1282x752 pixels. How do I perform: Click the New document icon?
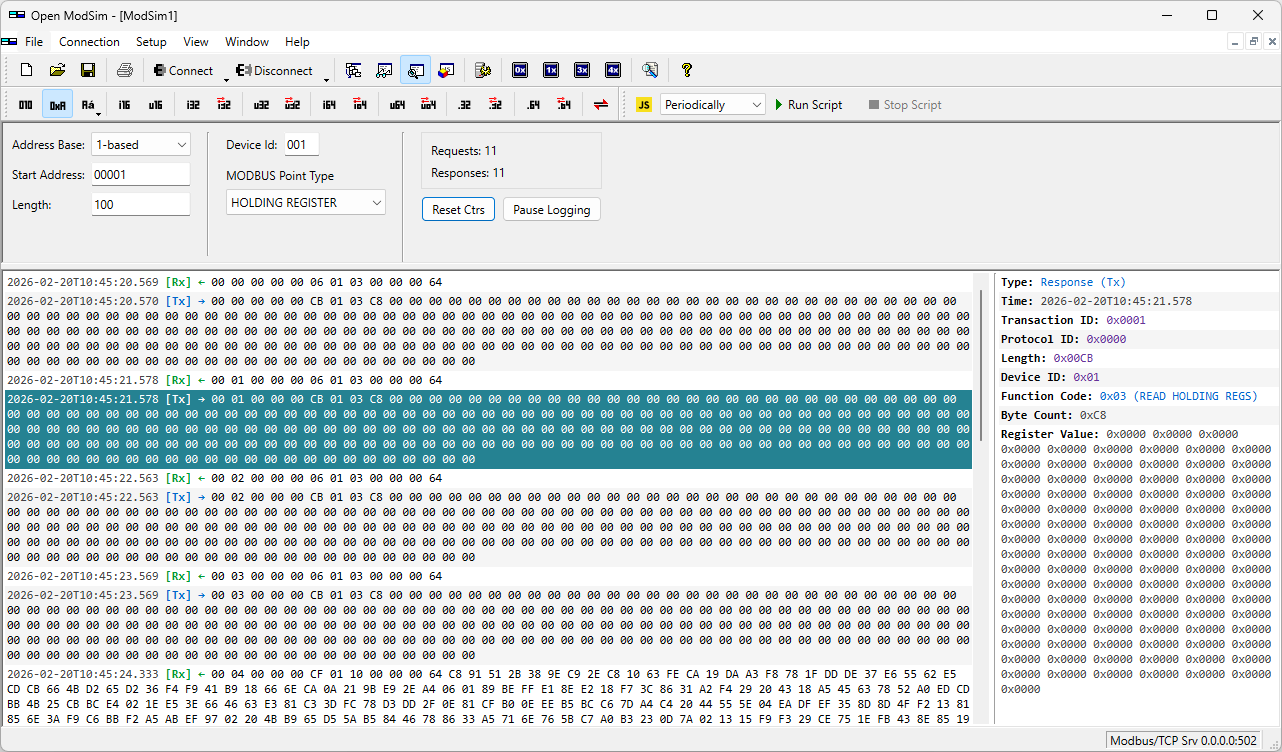26,70
